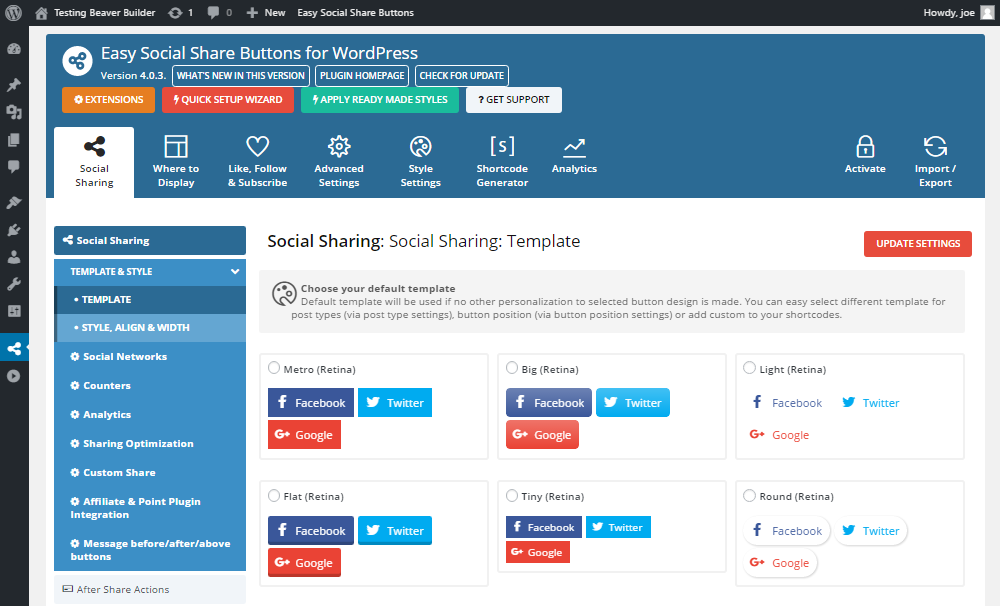The image size is (1000, 606).
Task: Click What's New In This Version
Action: 241,76
